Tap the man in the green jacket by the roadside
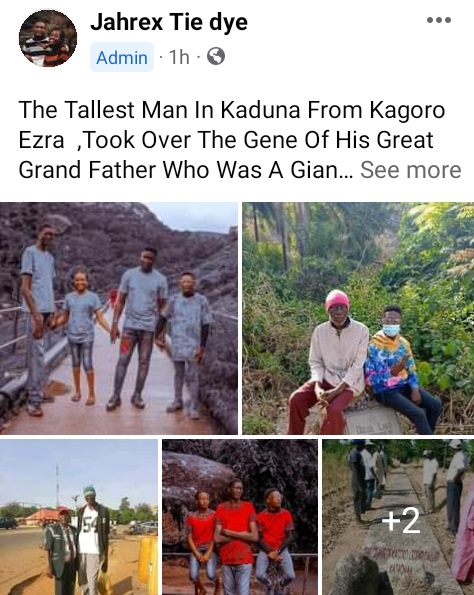The image size is (474, 595). pos(62,550)
